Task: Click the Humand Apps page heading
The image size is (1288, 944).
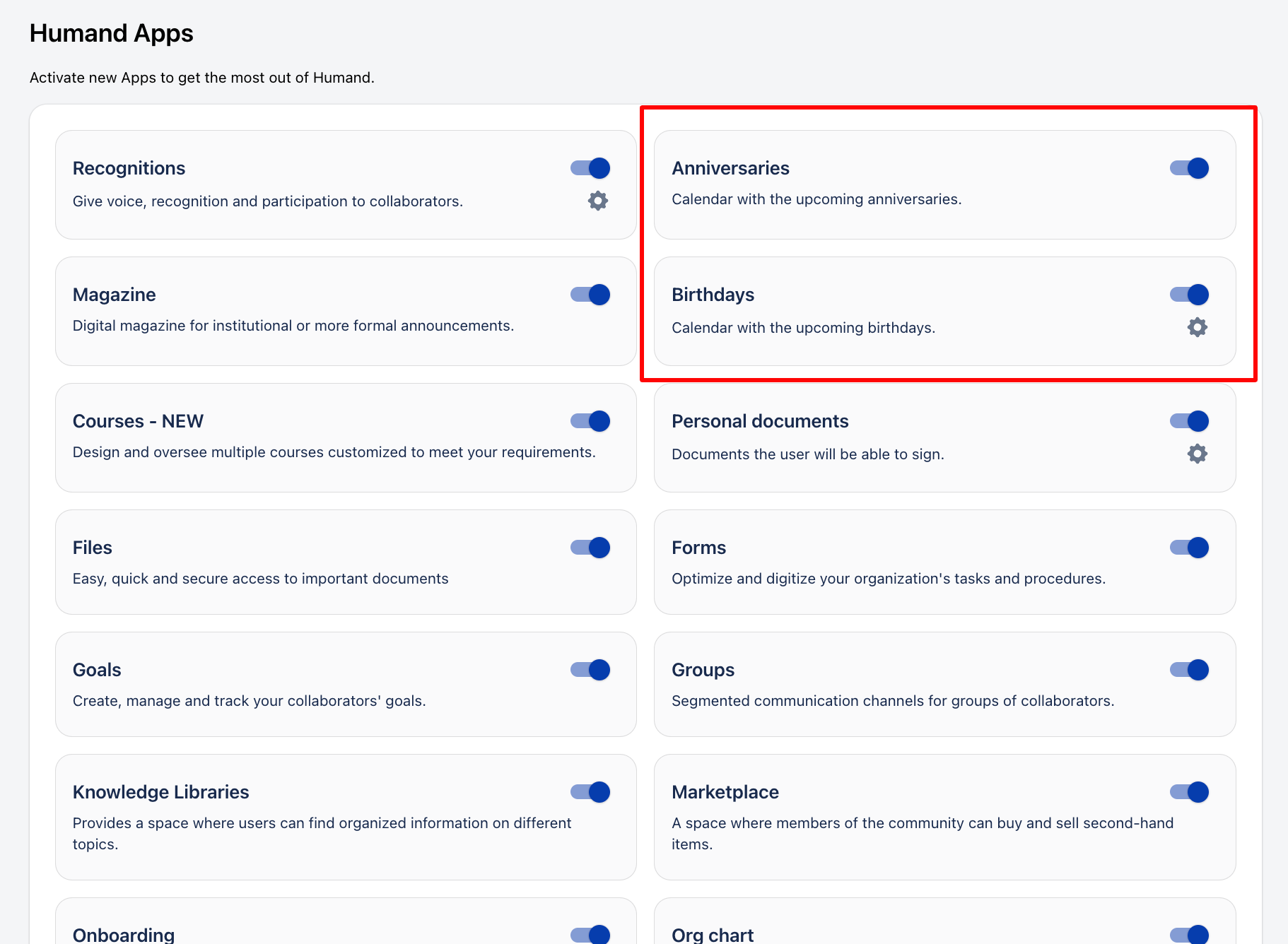Action: 112,33
